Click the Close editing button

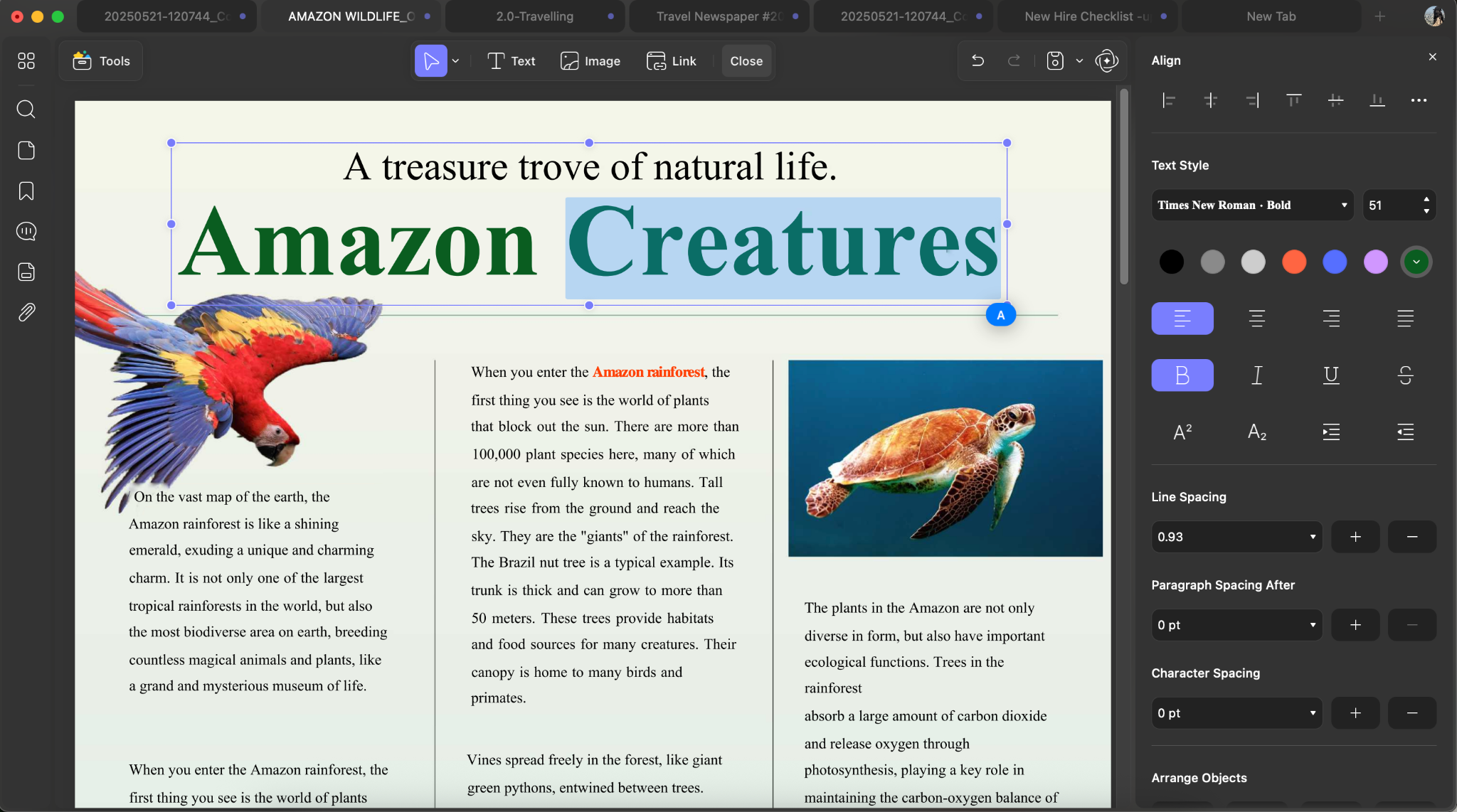coord(746,61)
